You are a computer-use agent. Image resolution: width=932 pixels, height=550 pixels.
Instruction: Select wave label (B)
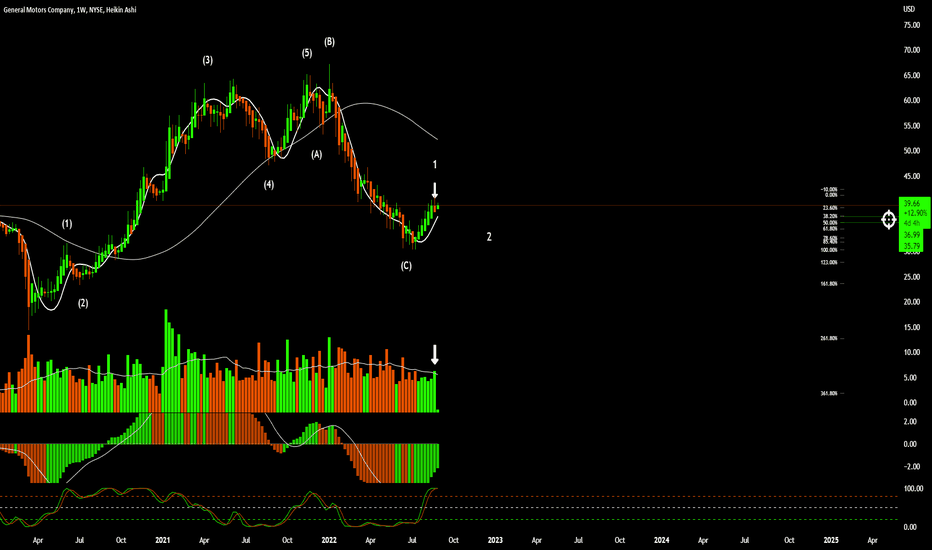[329, 42]
